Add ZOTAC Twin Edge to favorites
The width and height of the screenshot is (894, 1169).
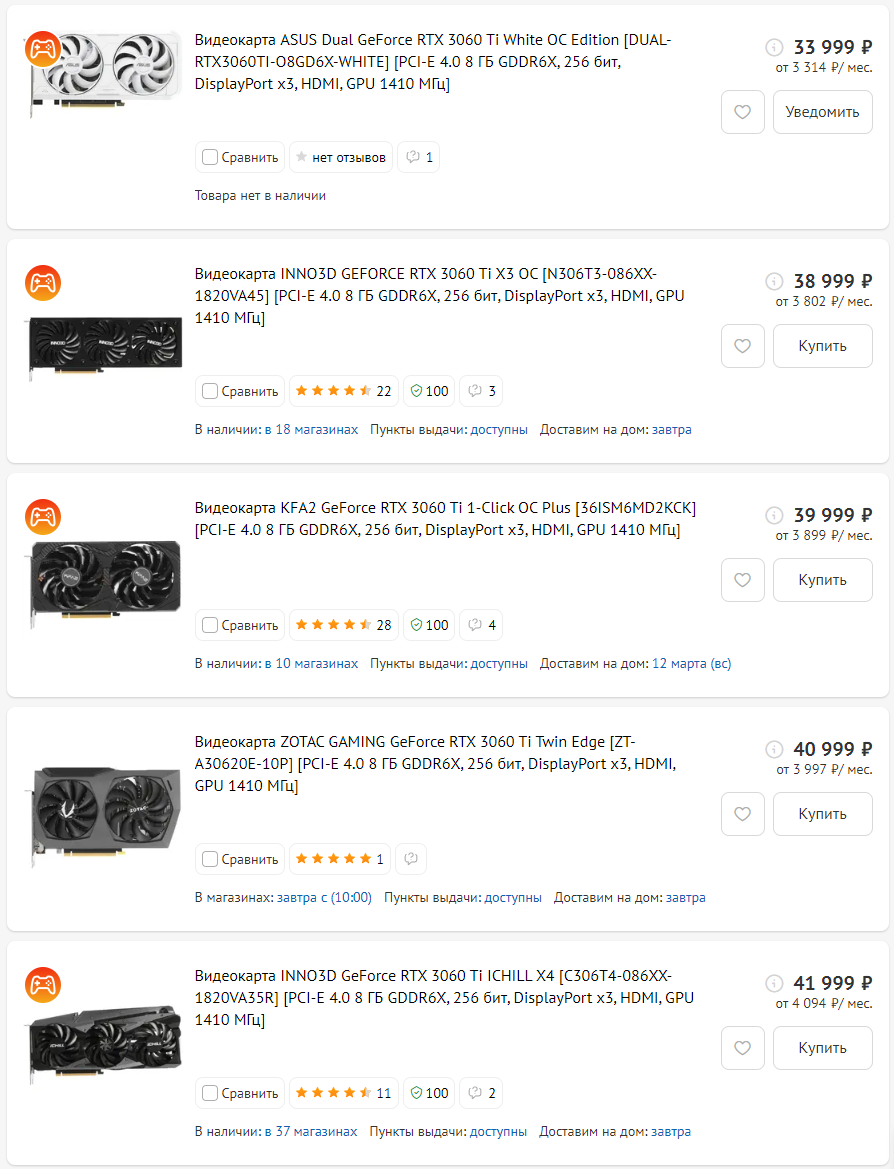click(742, 814)
